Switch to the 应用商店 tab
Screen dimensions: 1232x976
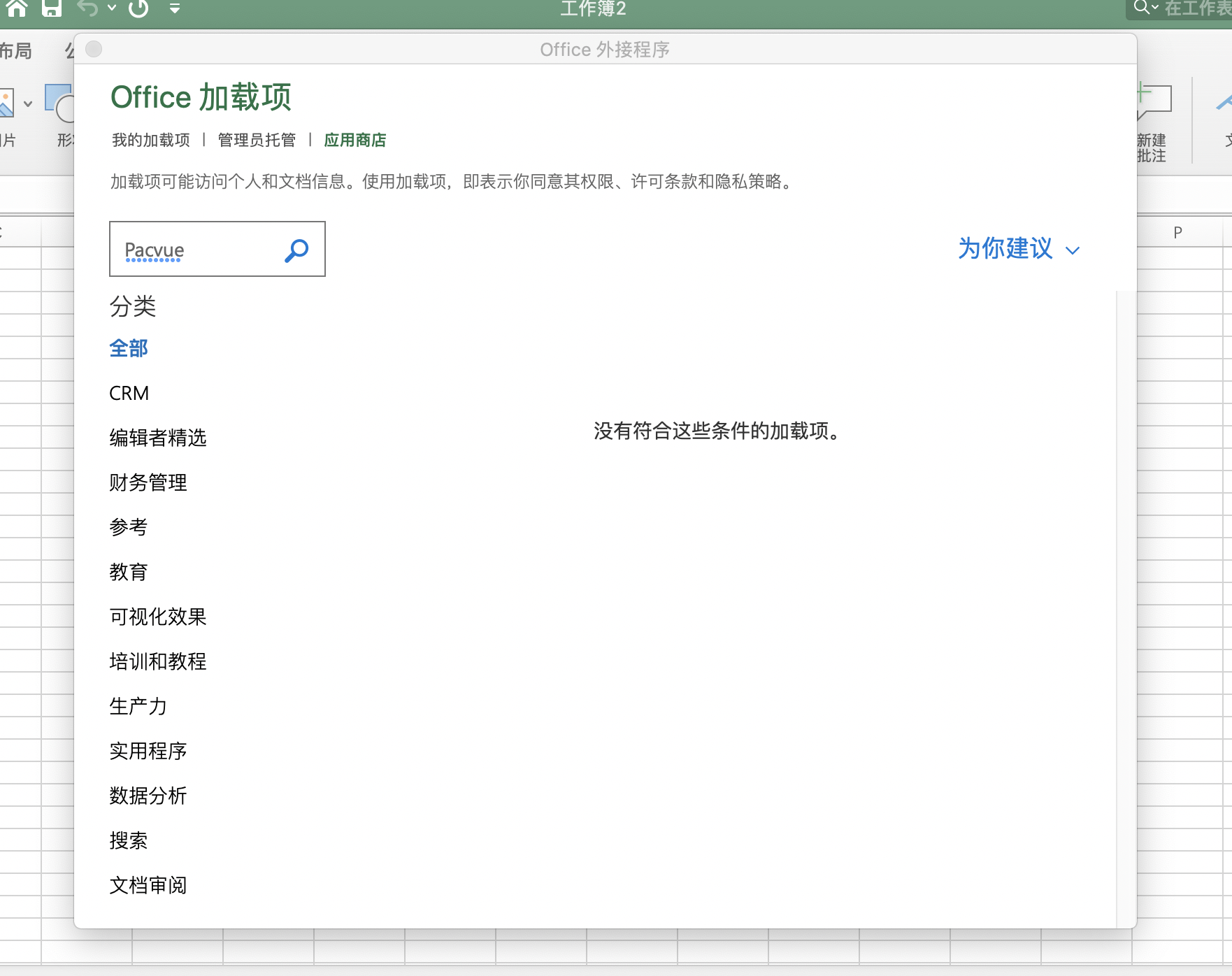tap(355, 140)
